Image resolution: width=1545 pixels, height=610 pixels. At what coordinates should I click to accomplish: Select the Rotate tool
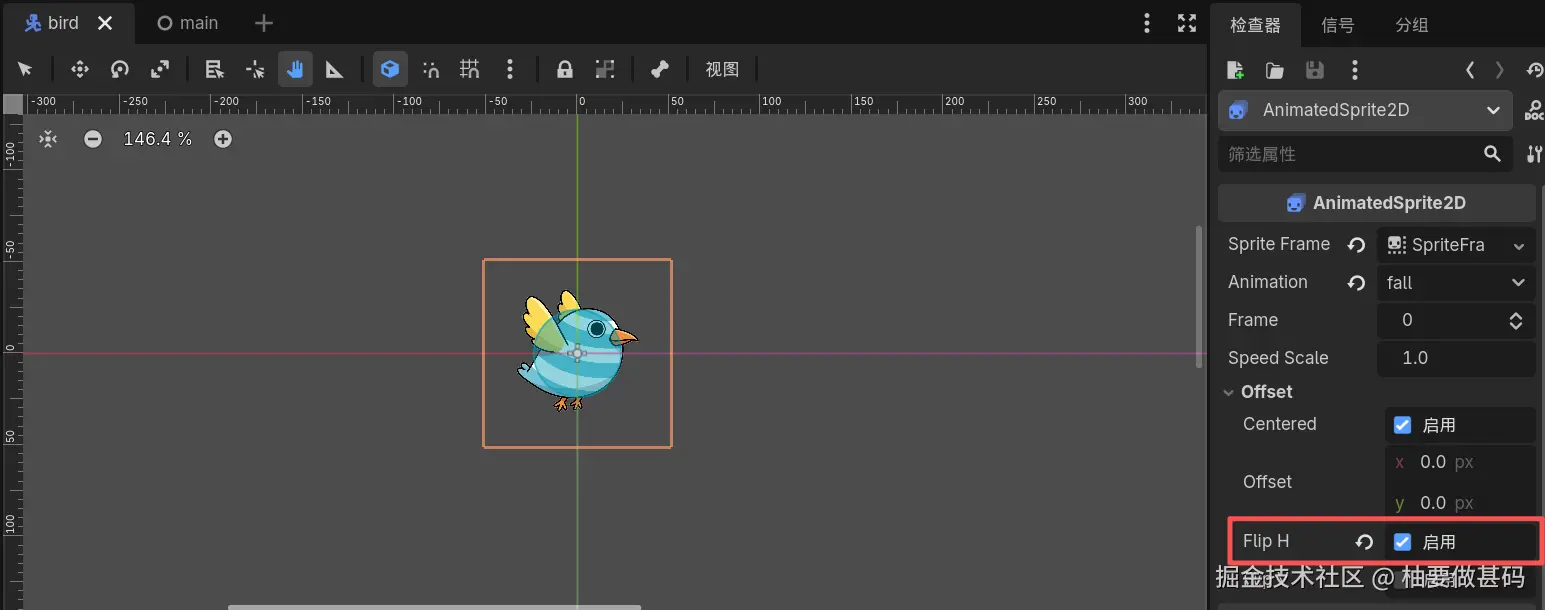pyautogui.click(x=120, y=69)
